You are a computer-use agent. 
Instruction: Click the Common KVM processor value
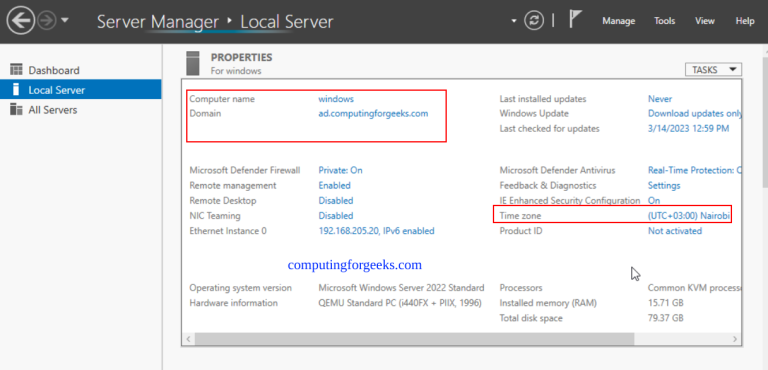695,288
